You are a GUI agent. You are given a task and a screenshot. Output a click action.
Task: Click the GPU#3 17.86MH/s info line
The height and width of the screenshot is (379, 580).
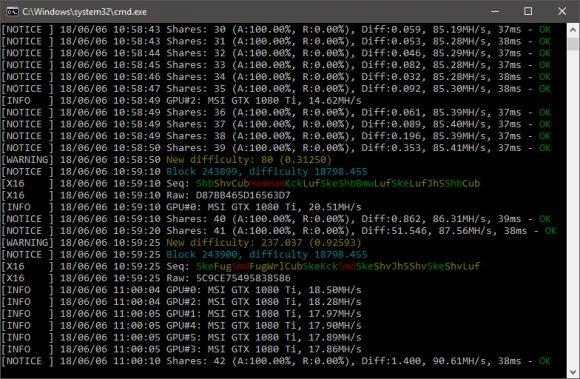click(182, 349)
